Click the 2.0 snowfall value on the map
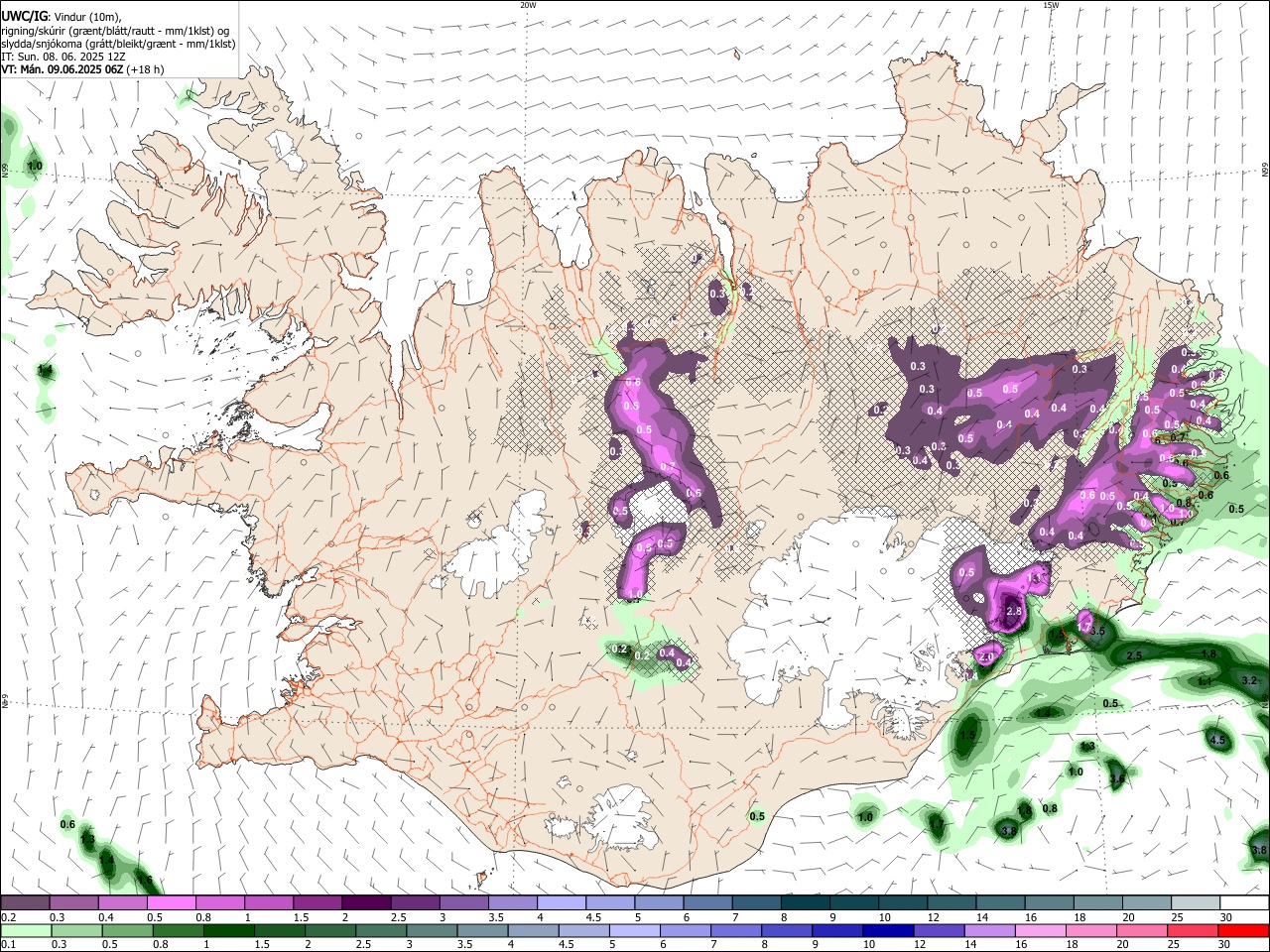The width and height of the screenshot is (1270, 952). coord(987,657)
